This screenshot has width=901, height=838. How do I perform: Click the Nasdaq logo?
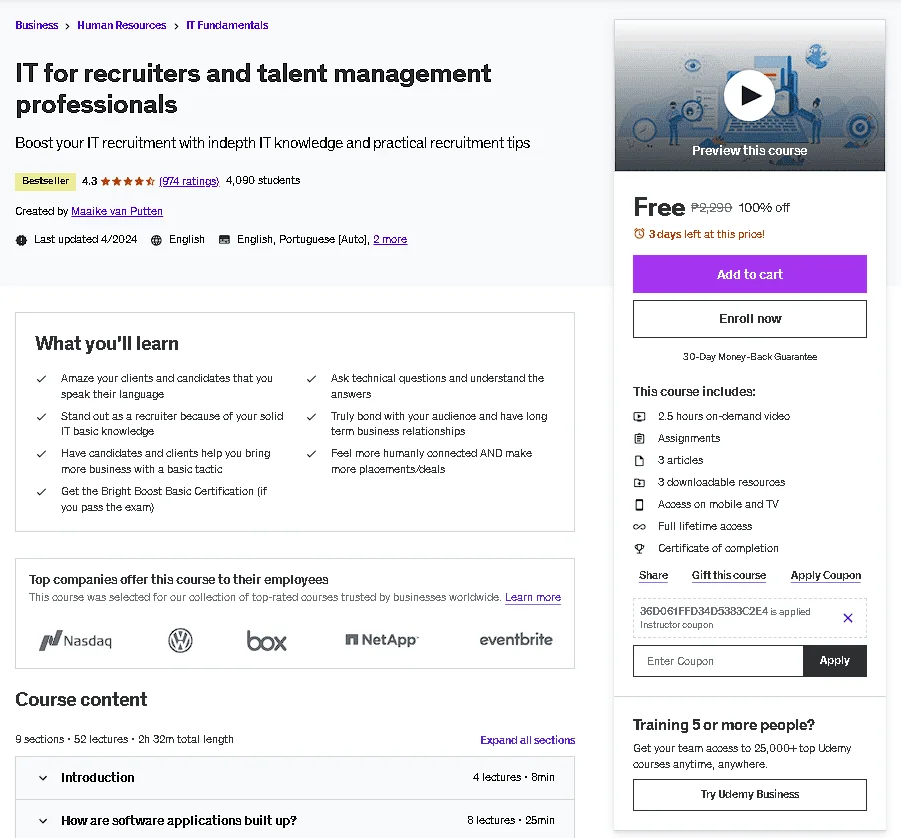point(75,640)
